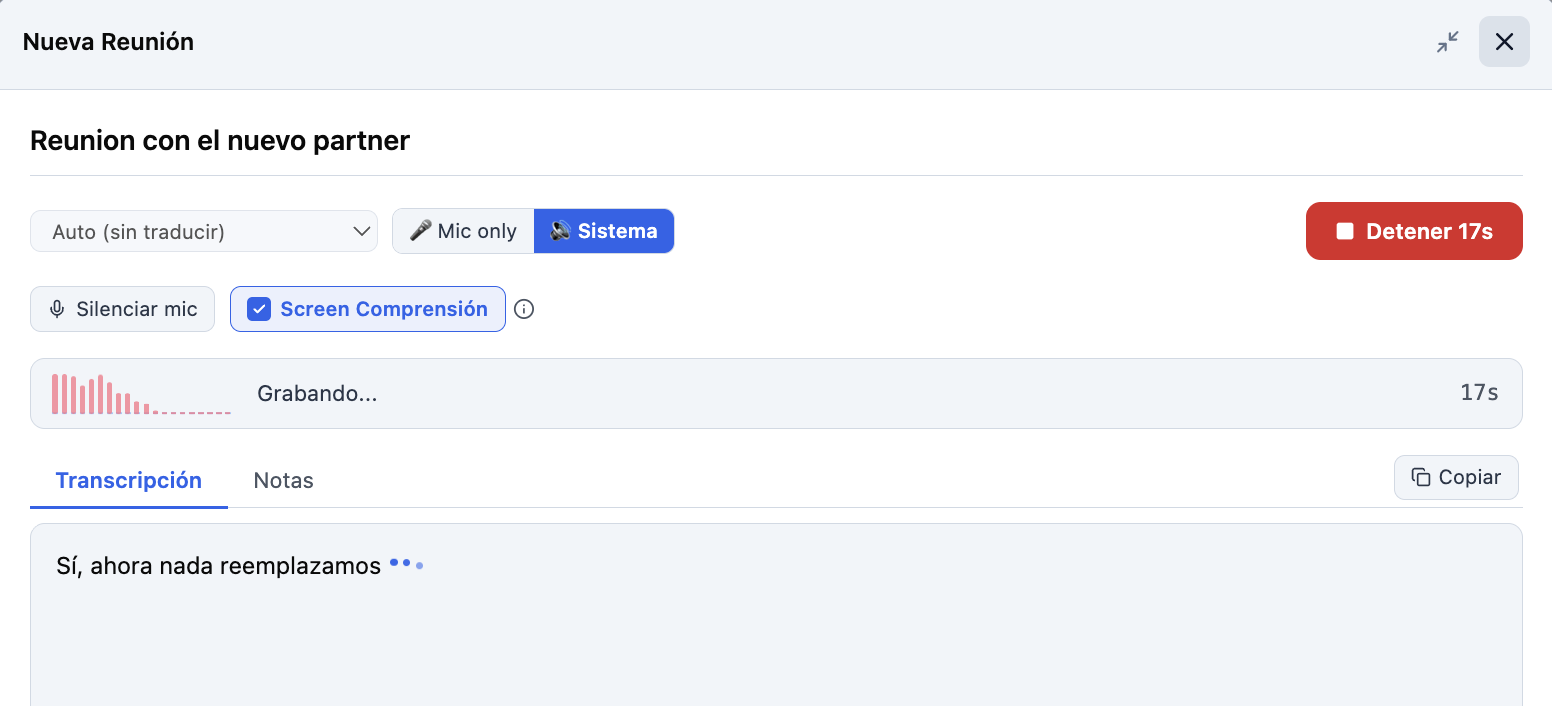Image resolution: width=1552 pixels, height=706 pixels.
Task: Click the collapse window arrows icon
Action: [1447, 42]
